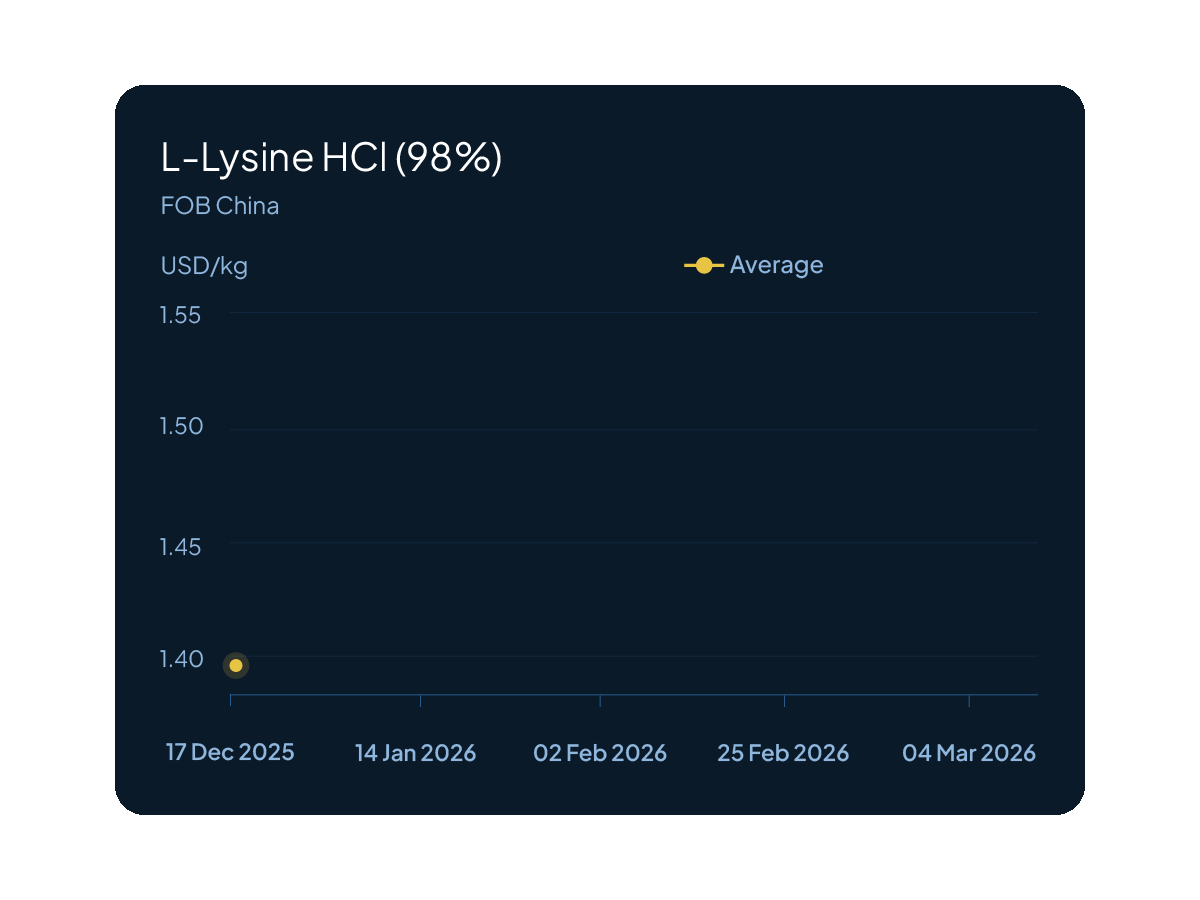Click the yellow Average legend marker icon
1200x900 pixels.
(704, 265)
